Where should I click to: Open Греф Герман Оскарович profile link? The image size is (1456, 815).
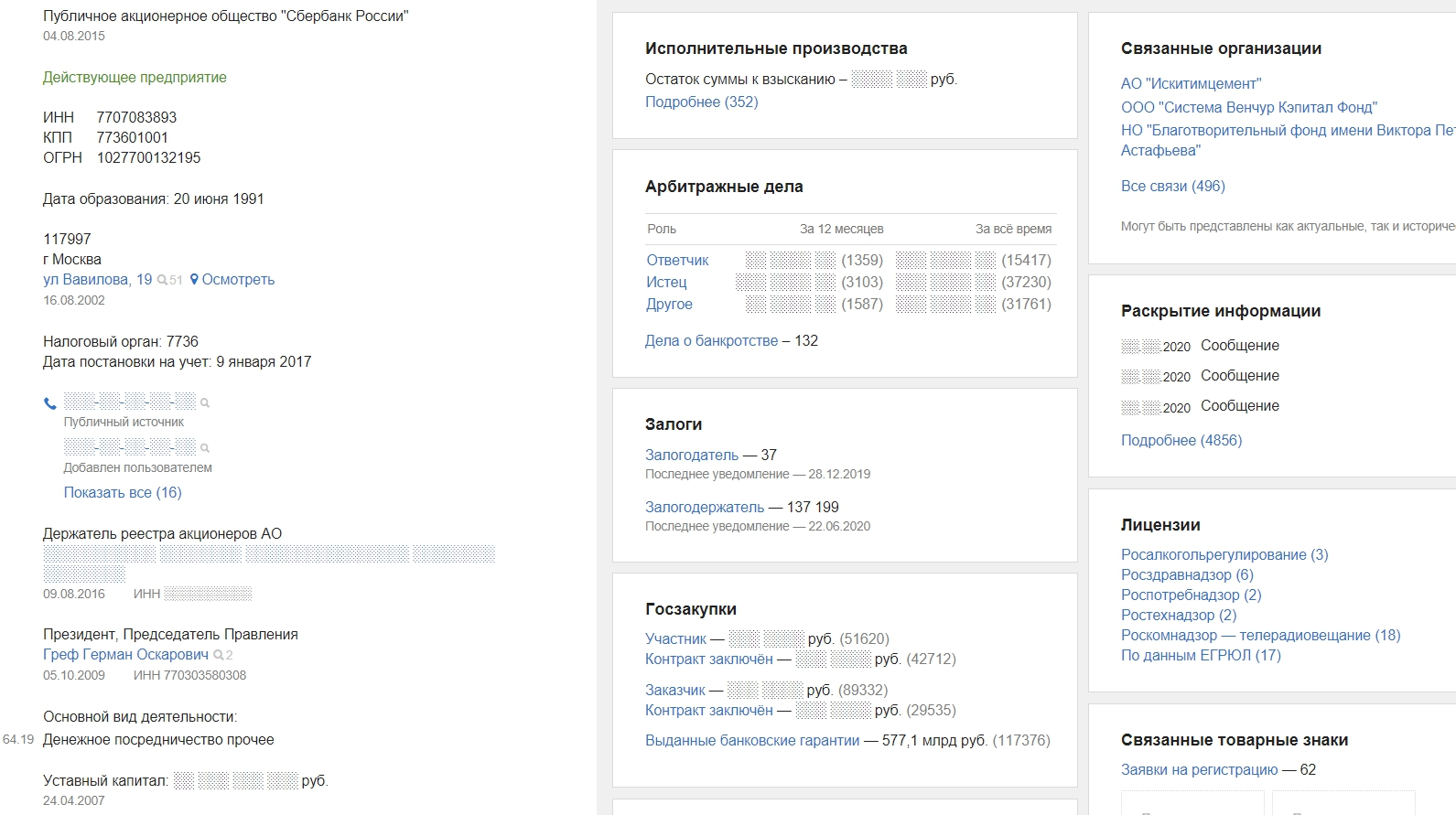(x=125, y=655)
